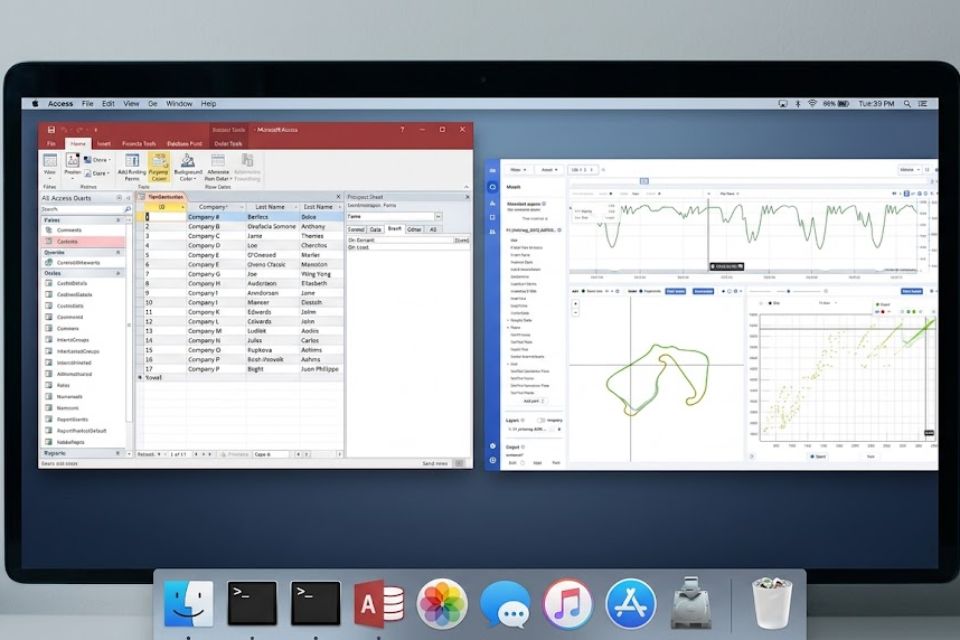Click the question mark help icon in Access
Viewport: 960px width, 640px height.
tap(402, 130)
